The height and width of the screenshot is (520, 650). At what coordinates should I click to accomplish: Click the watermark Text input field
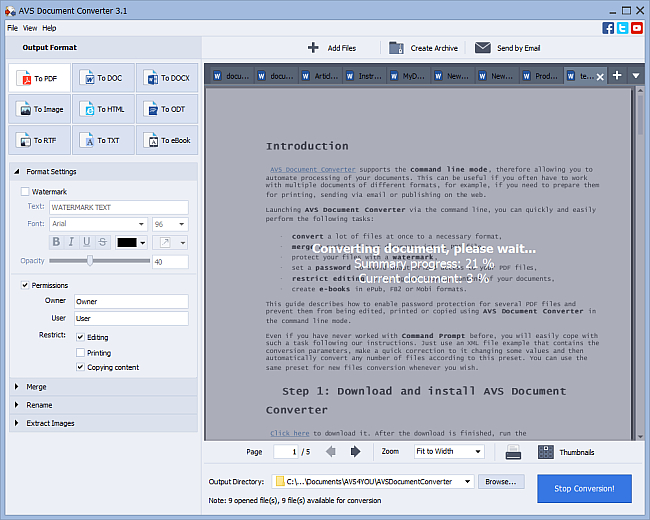click(119, 207)
